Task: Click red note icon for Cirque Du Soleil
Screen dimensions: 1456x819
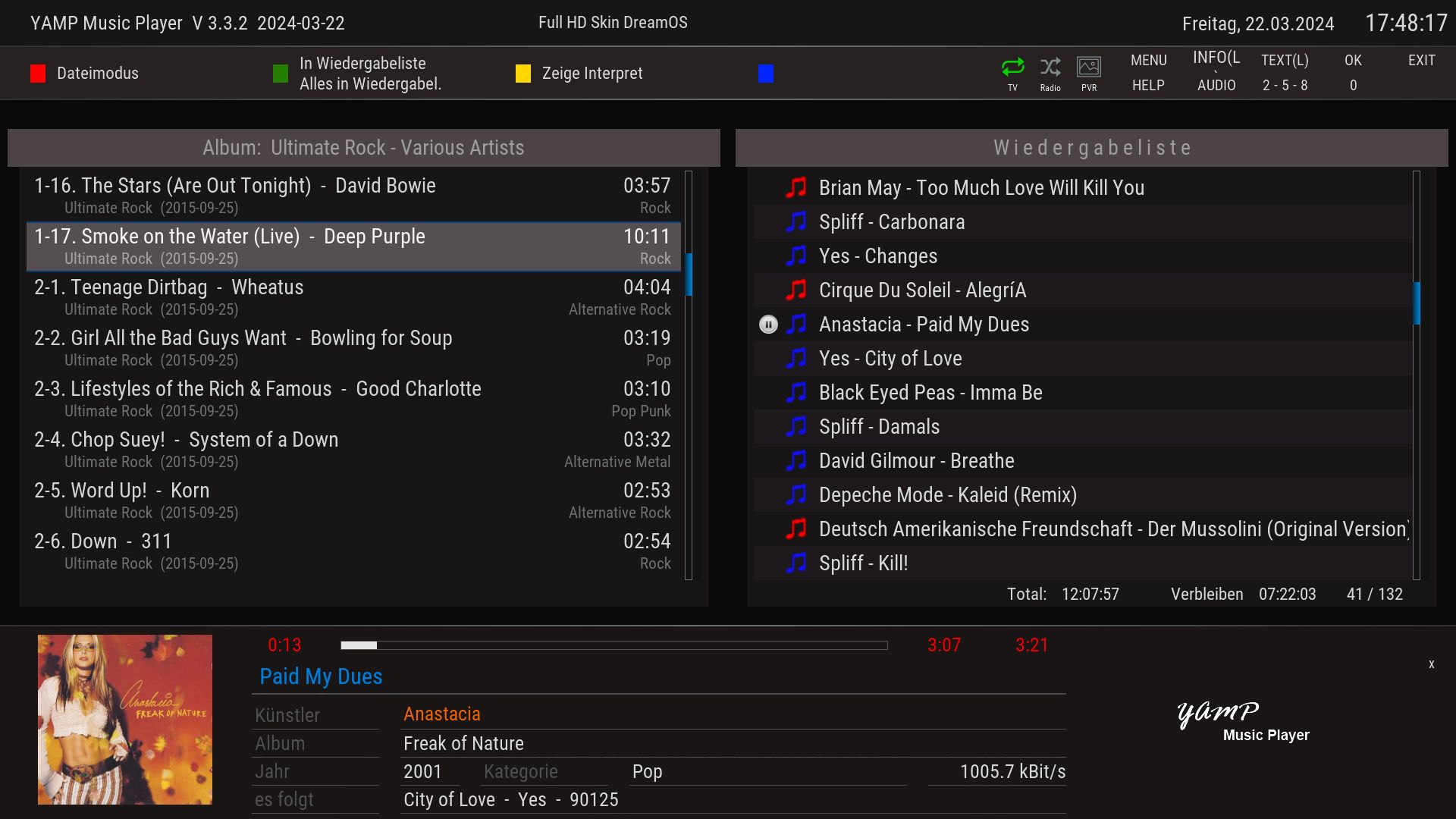Action: 796,290
